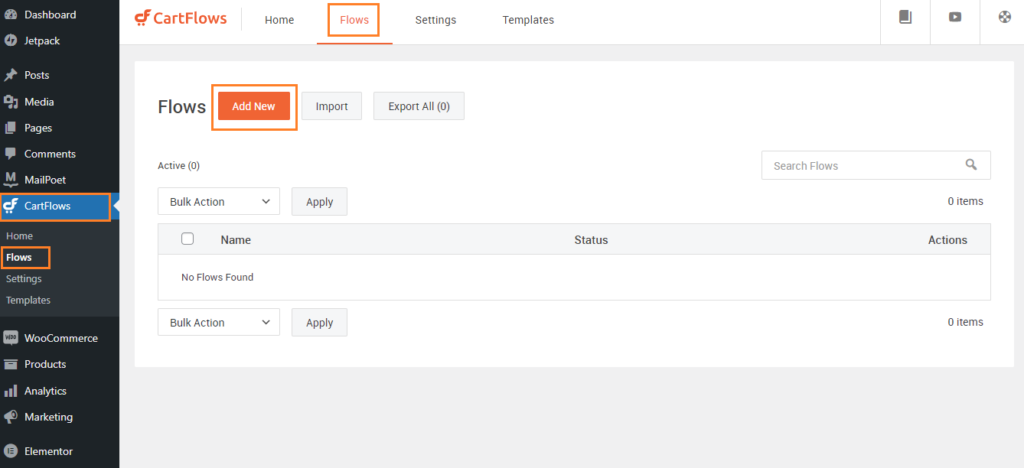
Task: Open Comments in WordPress sidebar
Action: [50, 154]
